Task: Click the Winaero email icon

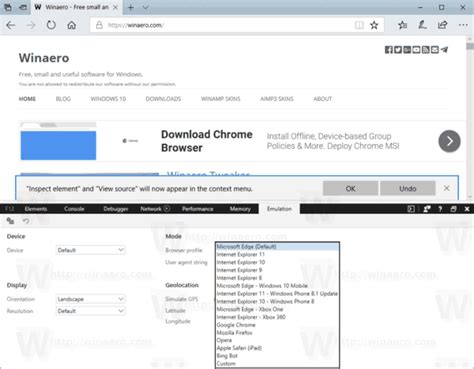Action: point(435,50)
